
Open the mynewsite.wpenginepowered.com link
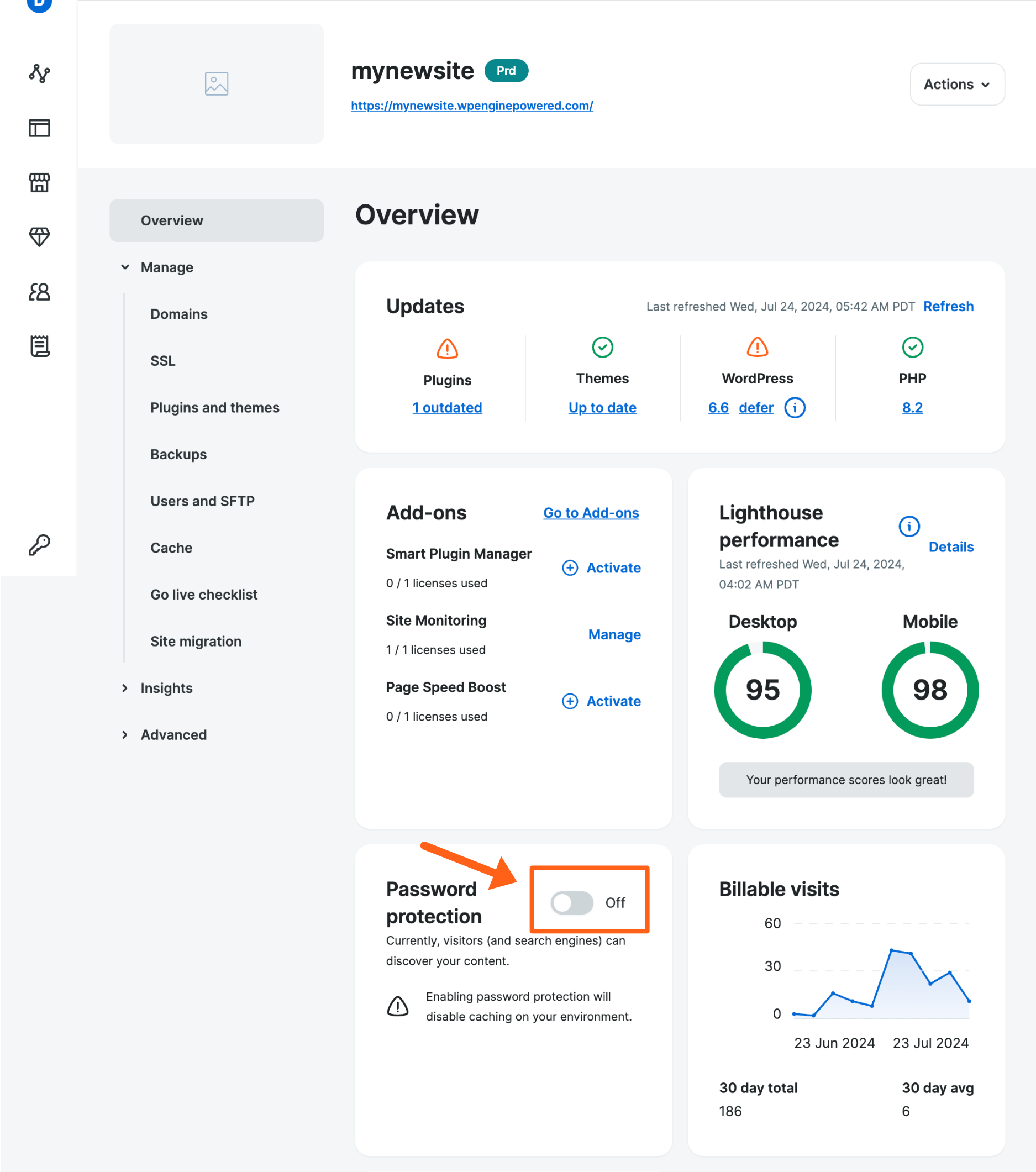(x=472, y=106)
